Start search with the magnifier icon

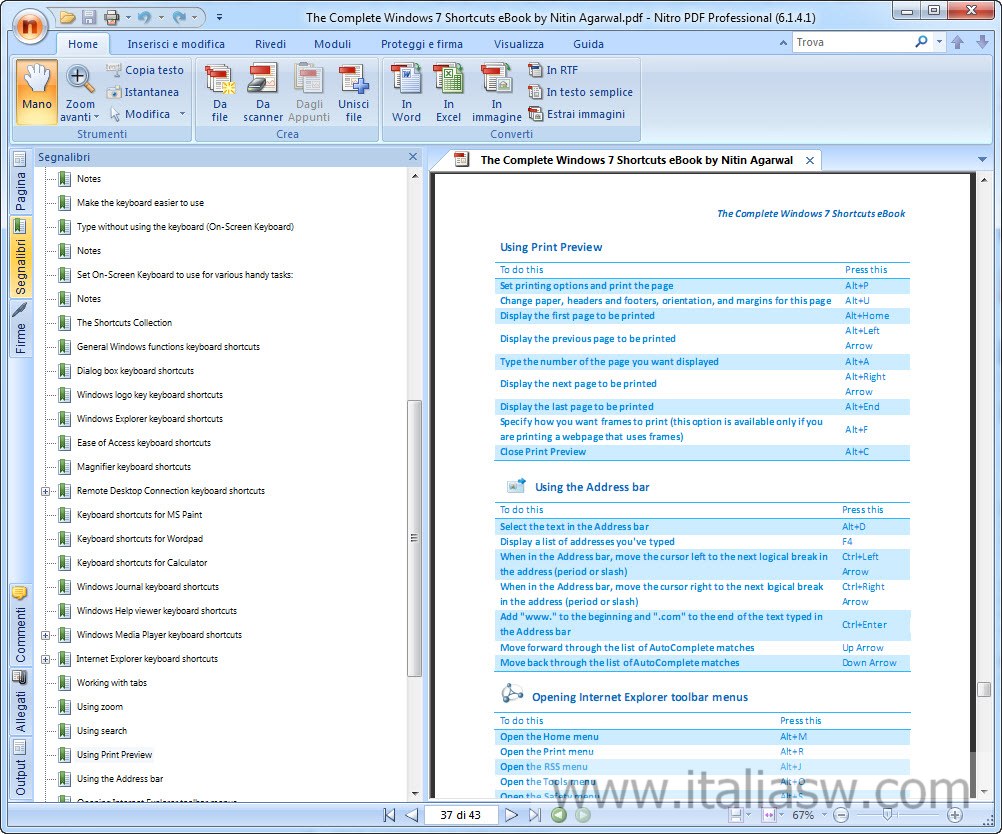921,42
